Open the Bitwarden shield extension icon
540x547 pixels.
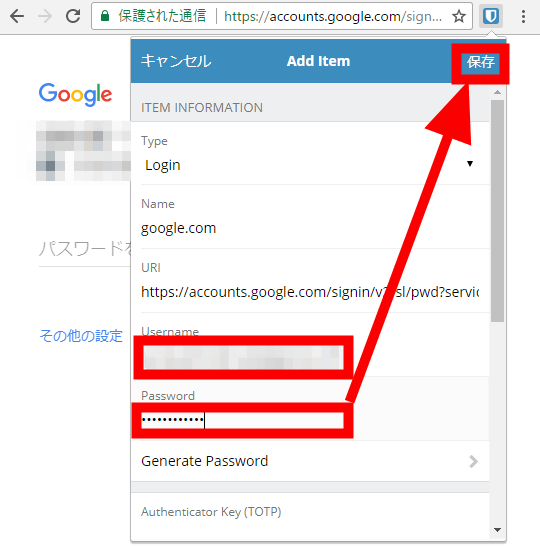click(x=490, y=16)
